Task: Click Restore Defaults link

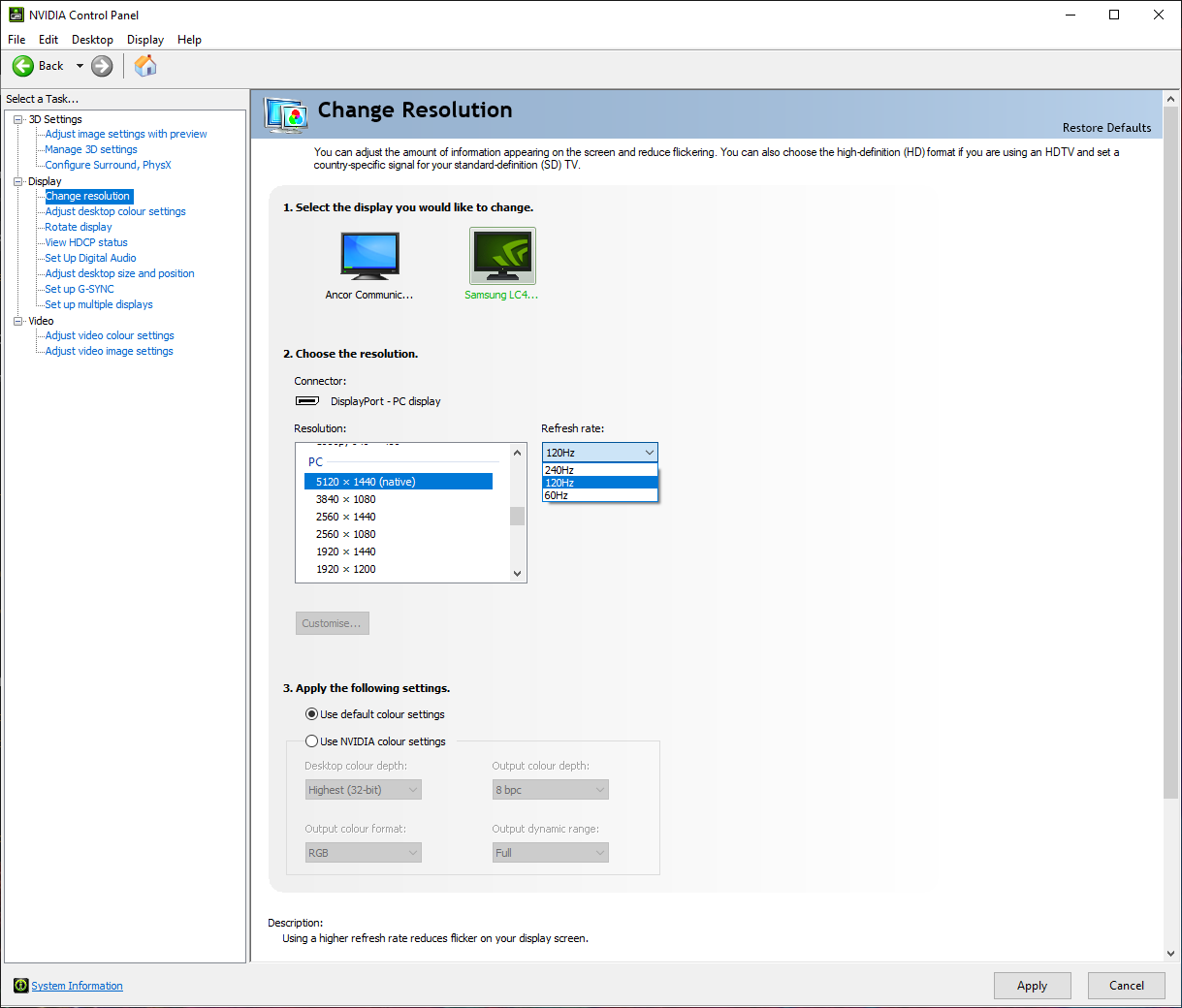Action: click(1106, 128)
